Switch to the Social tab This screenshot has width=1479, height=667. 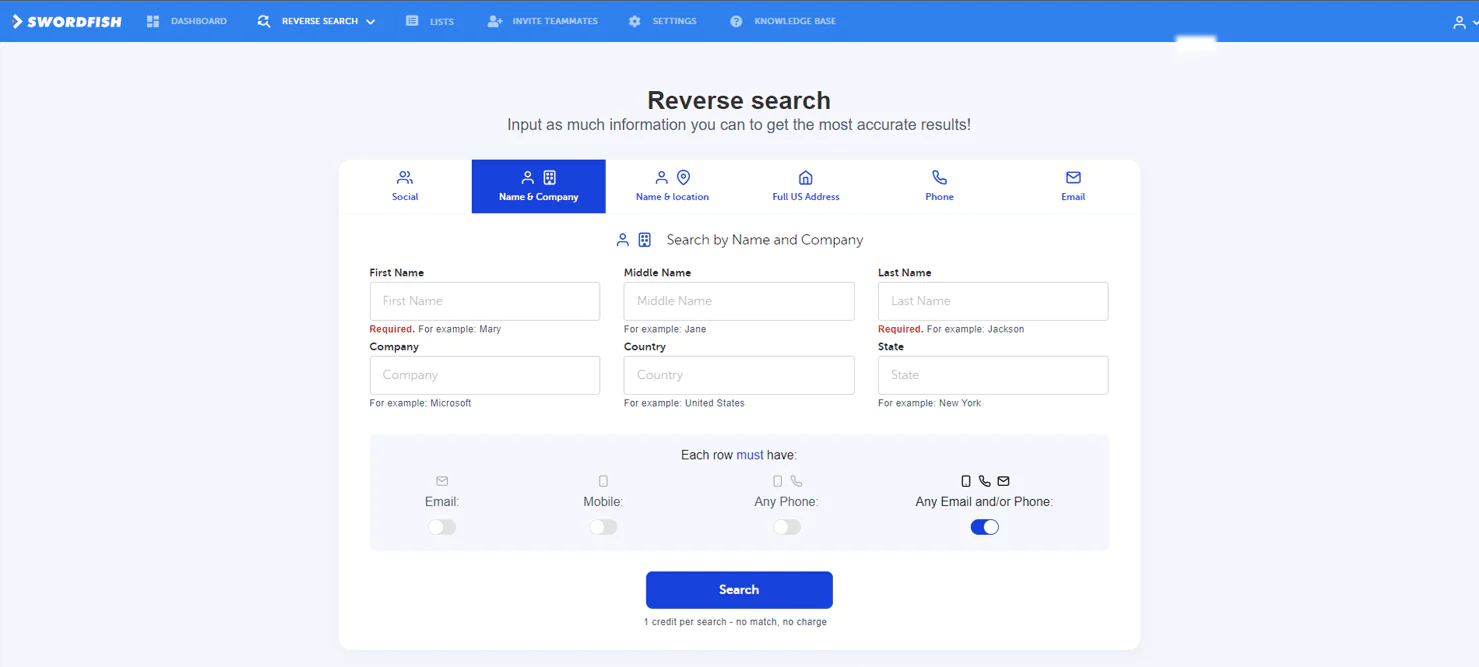tap(405, 186)
